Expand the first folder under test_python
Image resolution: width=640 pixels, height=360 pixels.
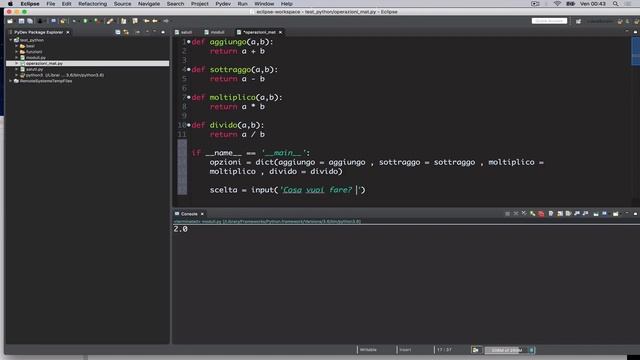(16, 46)
